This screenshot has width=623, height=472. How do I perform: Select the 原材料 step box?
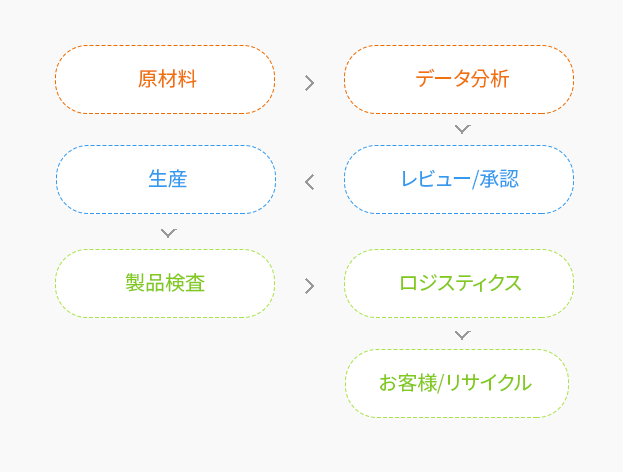point(165,79)
